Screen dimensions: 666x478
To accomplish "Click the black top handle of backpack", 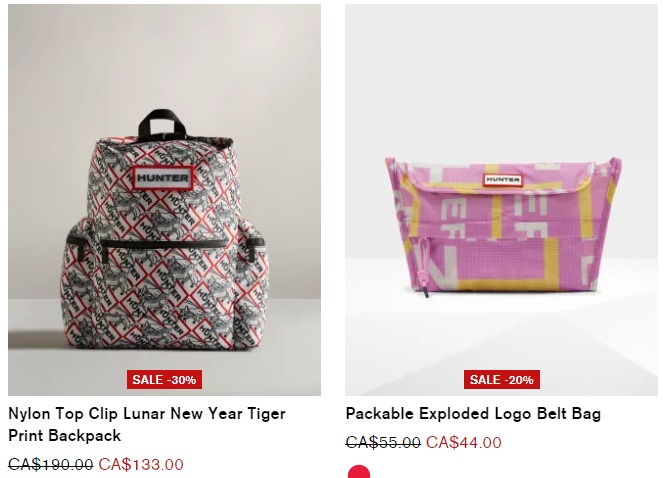I will [162, 123].
